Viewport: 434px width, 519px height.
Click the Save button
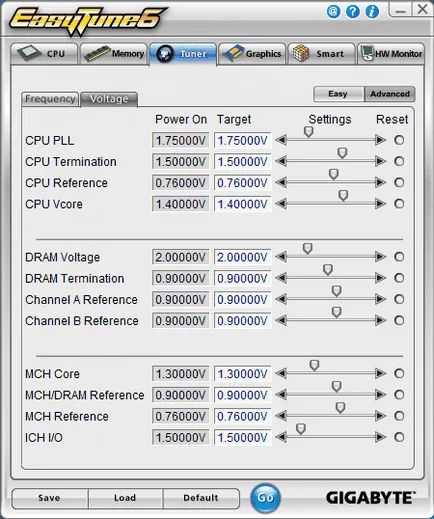tap(50, 498)
